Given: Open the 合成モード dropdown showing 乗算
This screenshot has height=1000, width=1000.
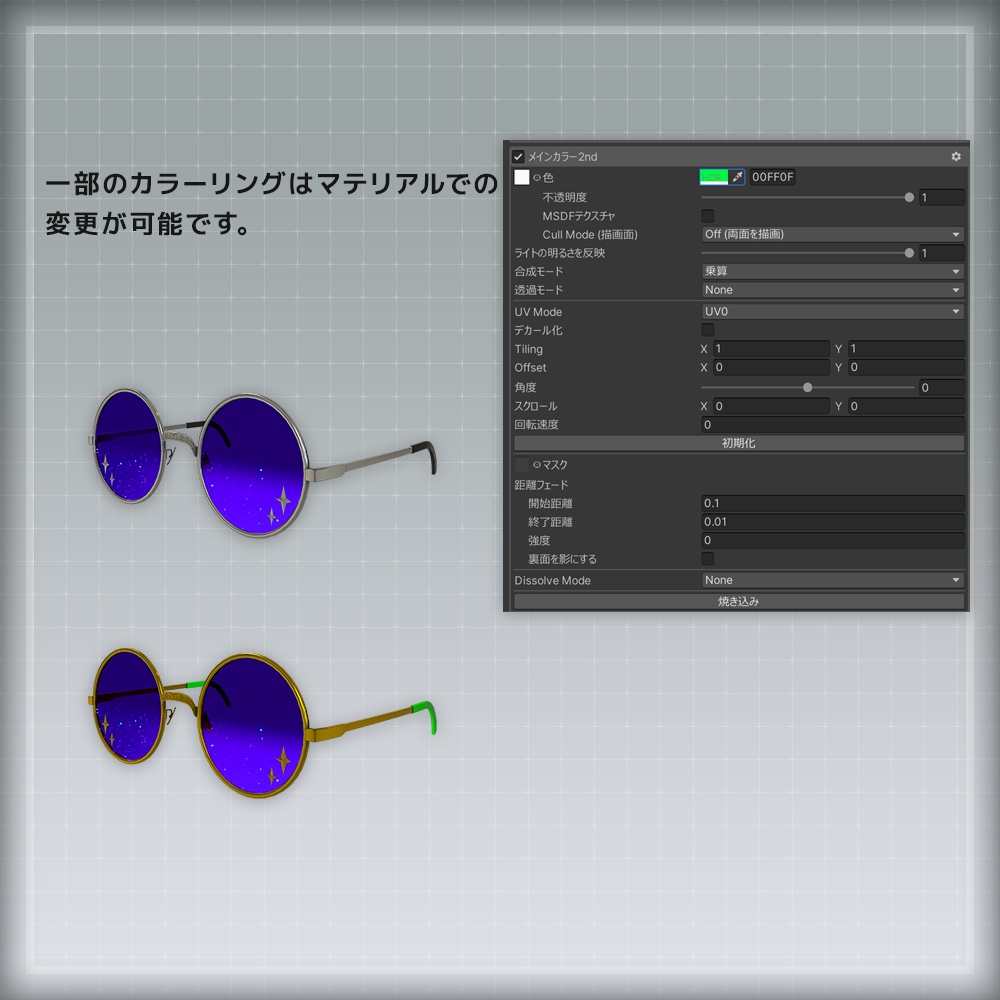Looking at the screenshot, I should 832,271.
